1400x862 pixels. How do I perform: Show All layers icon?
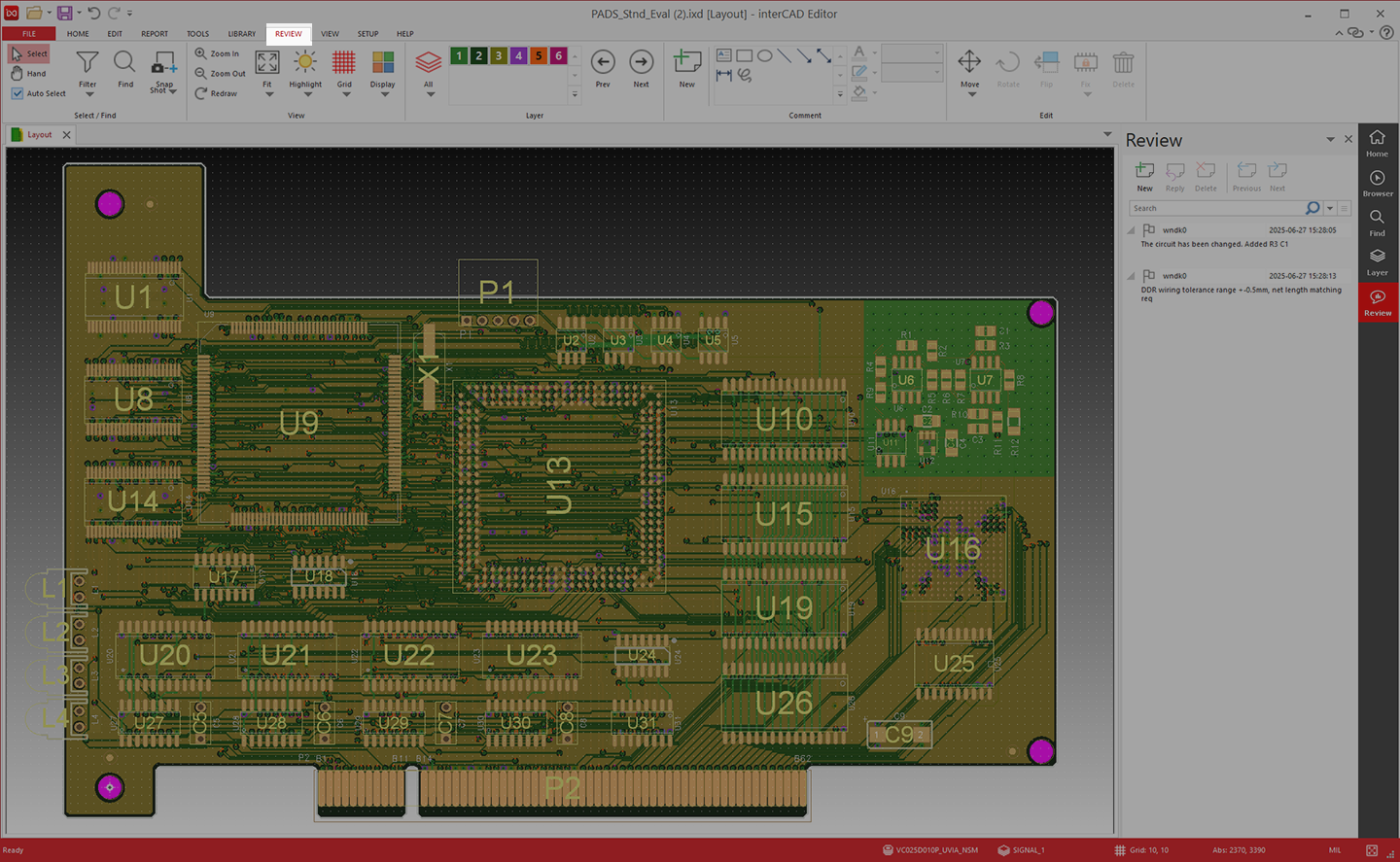429,64
